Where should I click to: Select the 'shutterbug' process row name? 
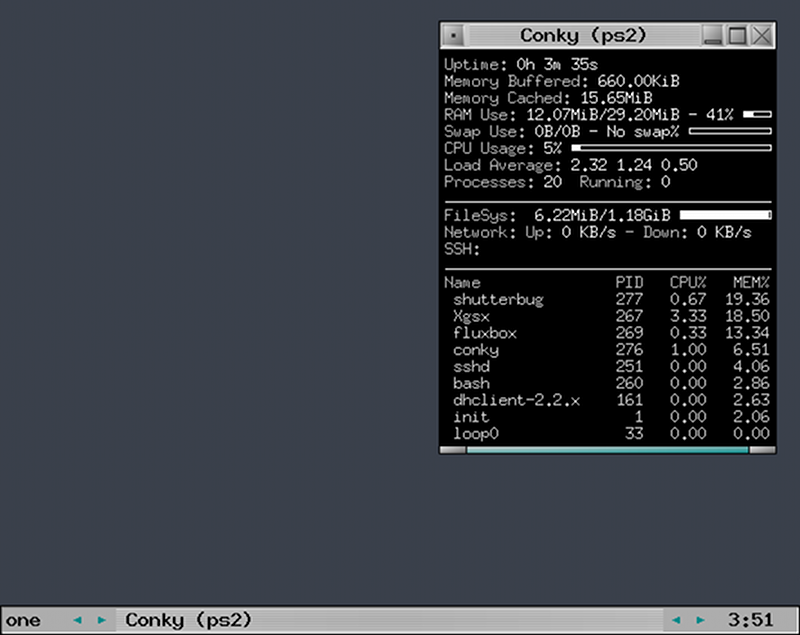[x=498, y=299]
